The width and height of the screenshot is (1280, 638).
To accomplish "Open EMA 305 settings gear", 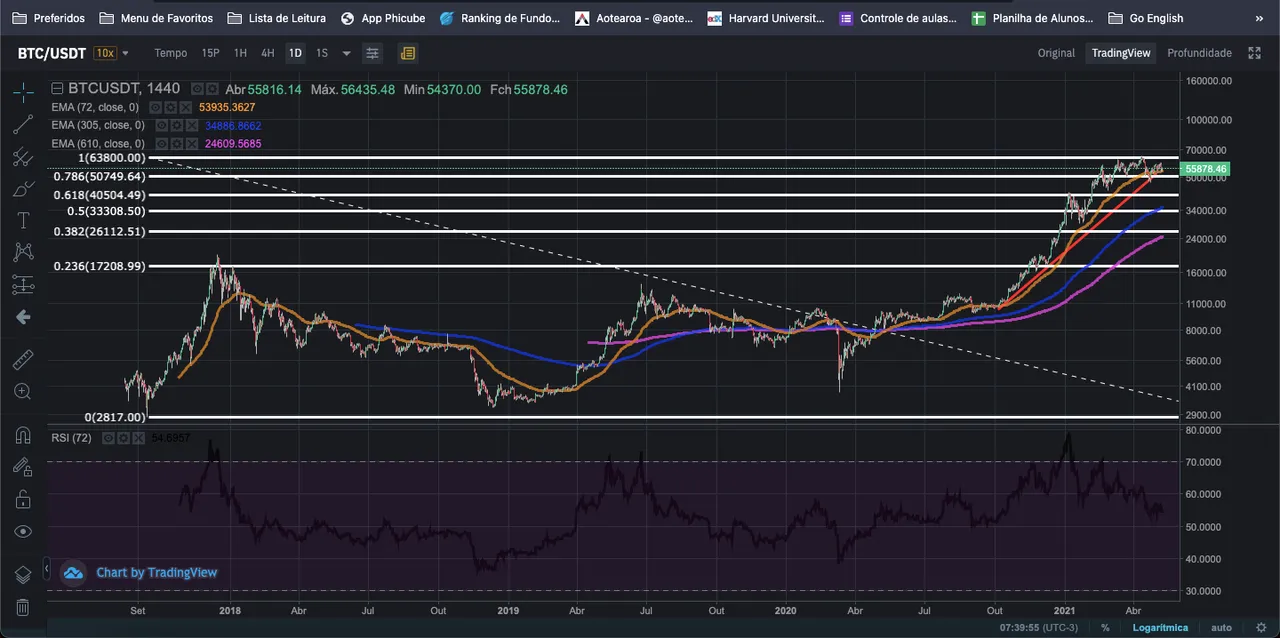I will [177, 125].
